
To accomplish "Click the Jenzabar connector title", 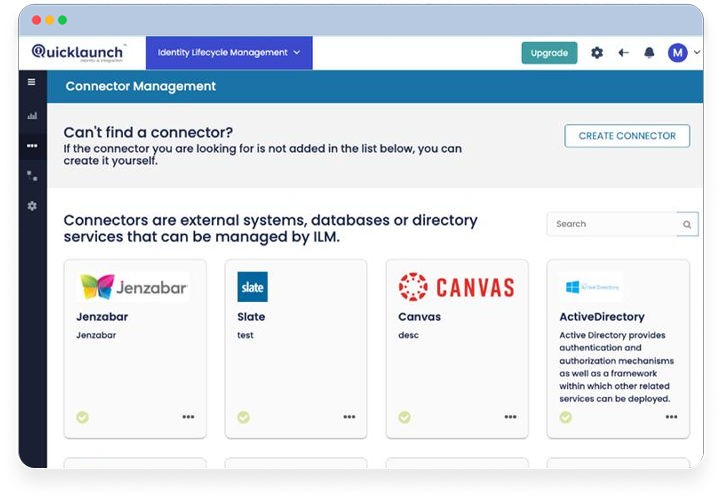I will (102, 317).
